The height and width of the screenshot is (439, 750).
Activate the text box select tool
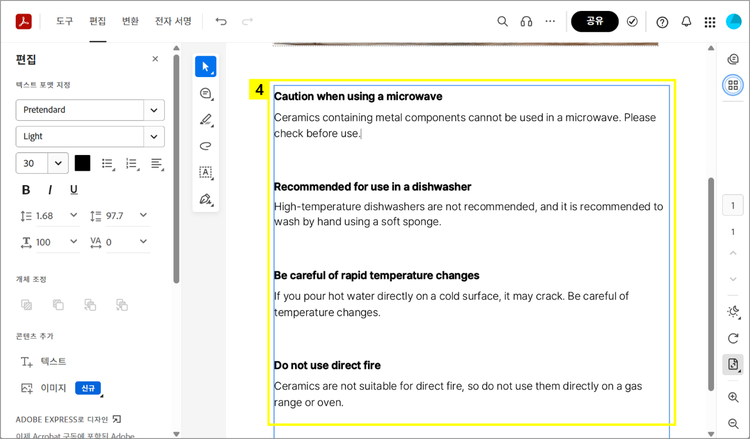tap(206, 172)
